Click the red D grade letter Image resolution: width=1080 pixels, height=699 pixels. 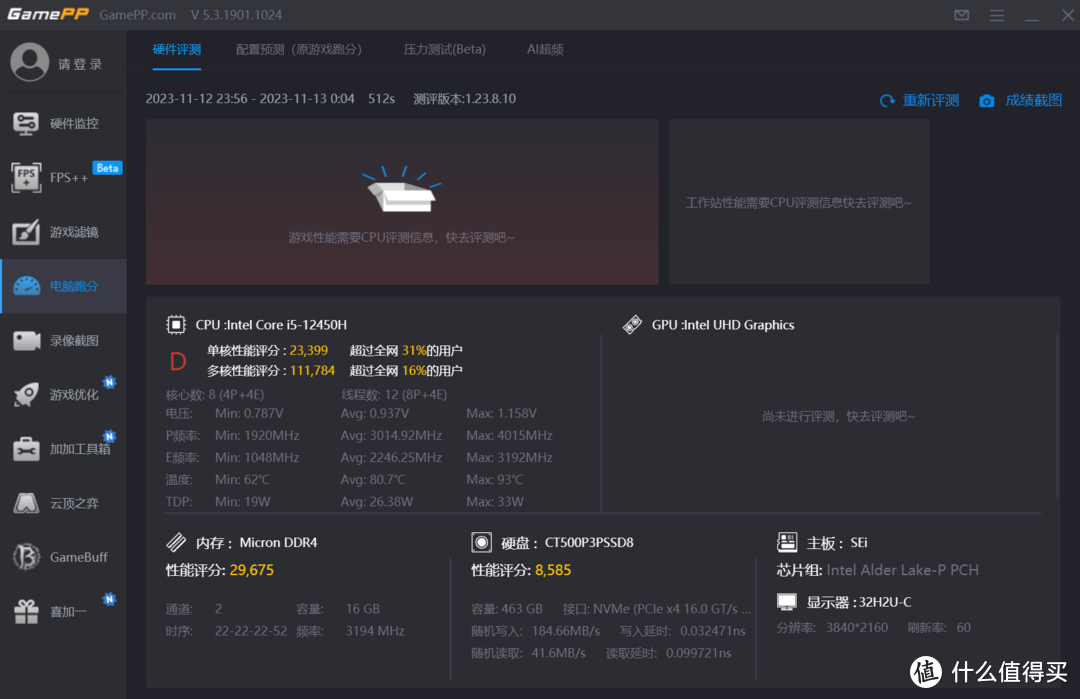tap(178, 361)
